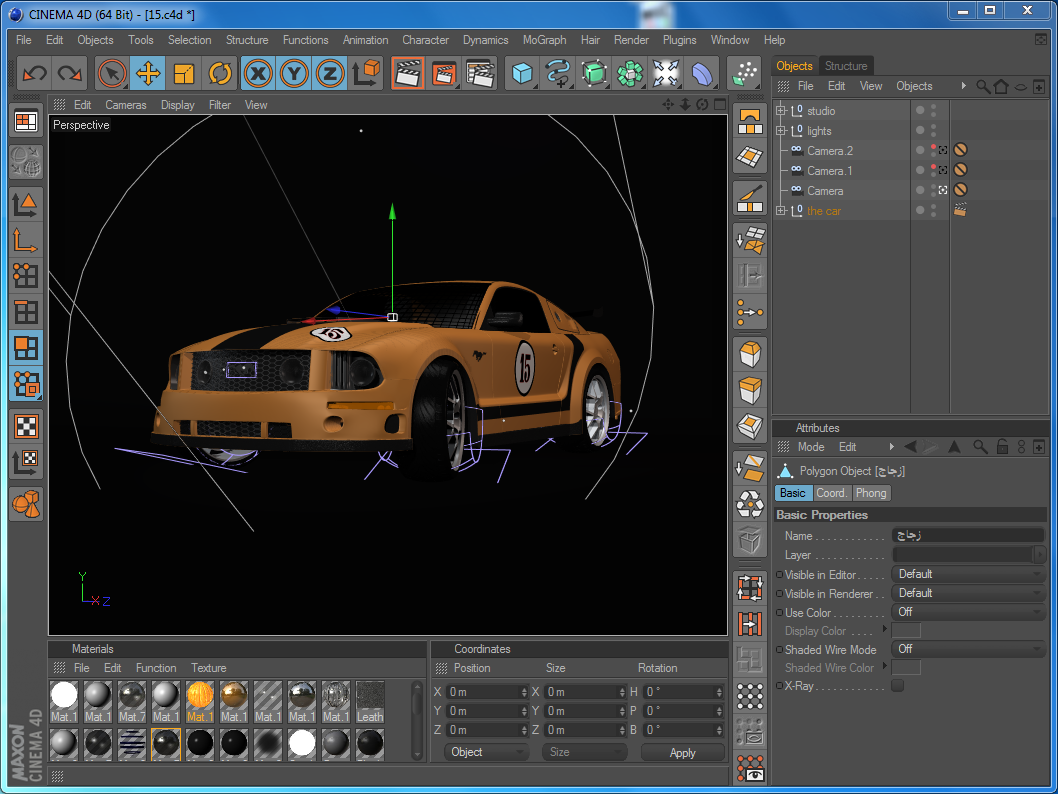This screenshot has width=1058, height=794.
Task: Open the File menu
Action: [24, 40]
